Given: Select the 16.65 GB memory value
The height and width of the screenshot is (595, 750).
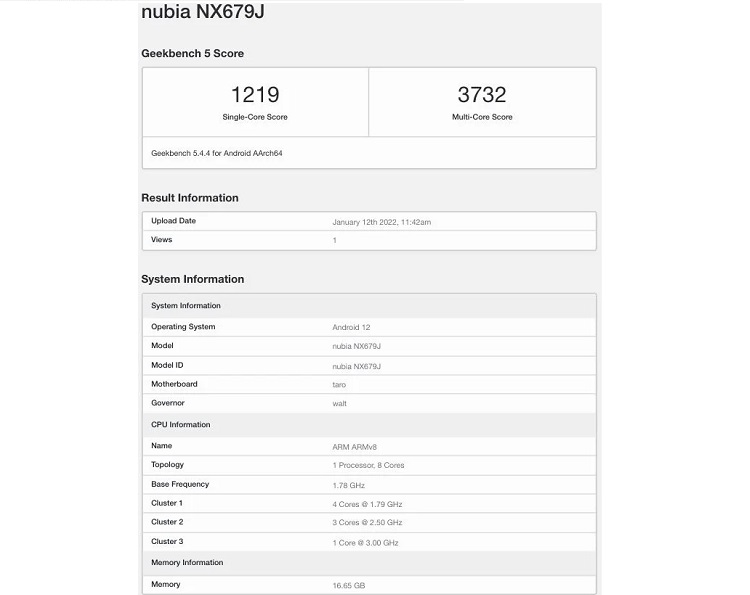Looking at the screenshot, I should click(x=349, y=585).
